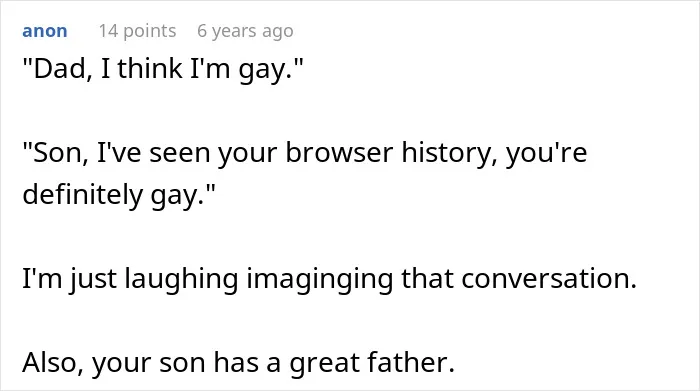Viewport: 700px width, 391px height.
Task: Click the word "laughing" in the comment
Action: [181, 280]
